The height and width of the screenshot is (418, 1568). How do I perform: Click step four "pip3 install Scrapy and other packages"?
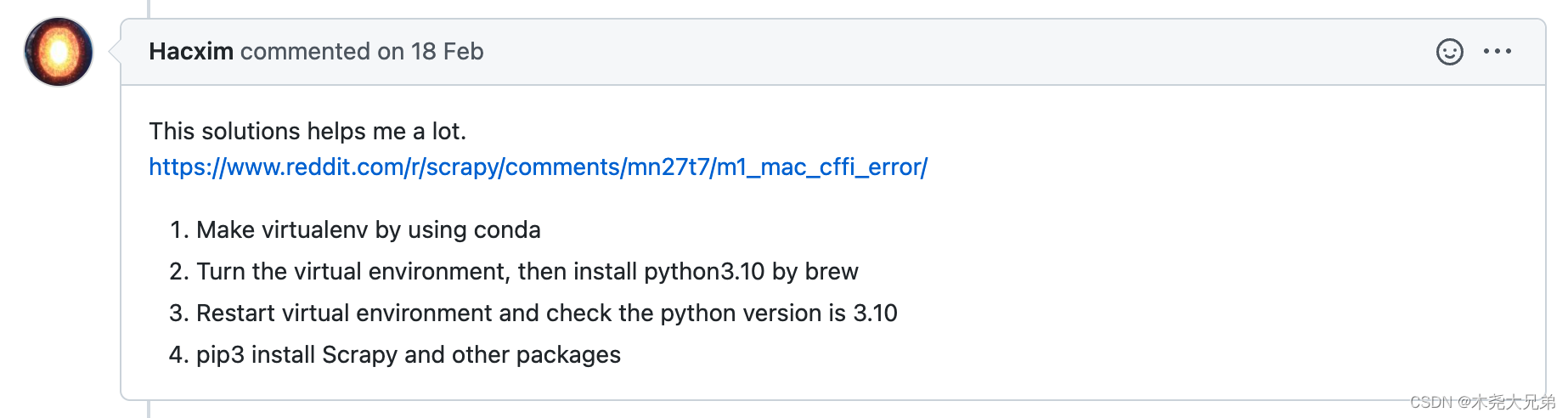[x=408, y=355]
